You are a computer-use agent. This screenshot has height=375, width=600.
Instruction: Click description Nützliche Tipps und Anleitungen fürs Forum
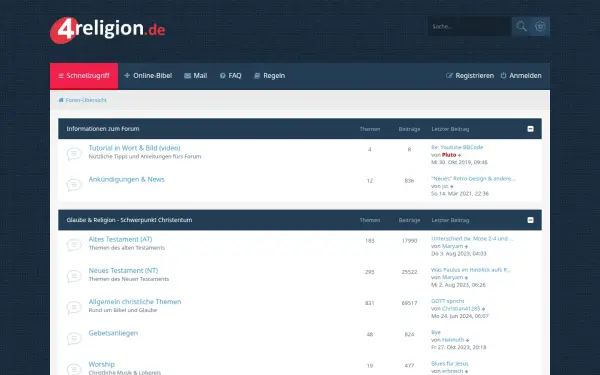tap(145, 157)
